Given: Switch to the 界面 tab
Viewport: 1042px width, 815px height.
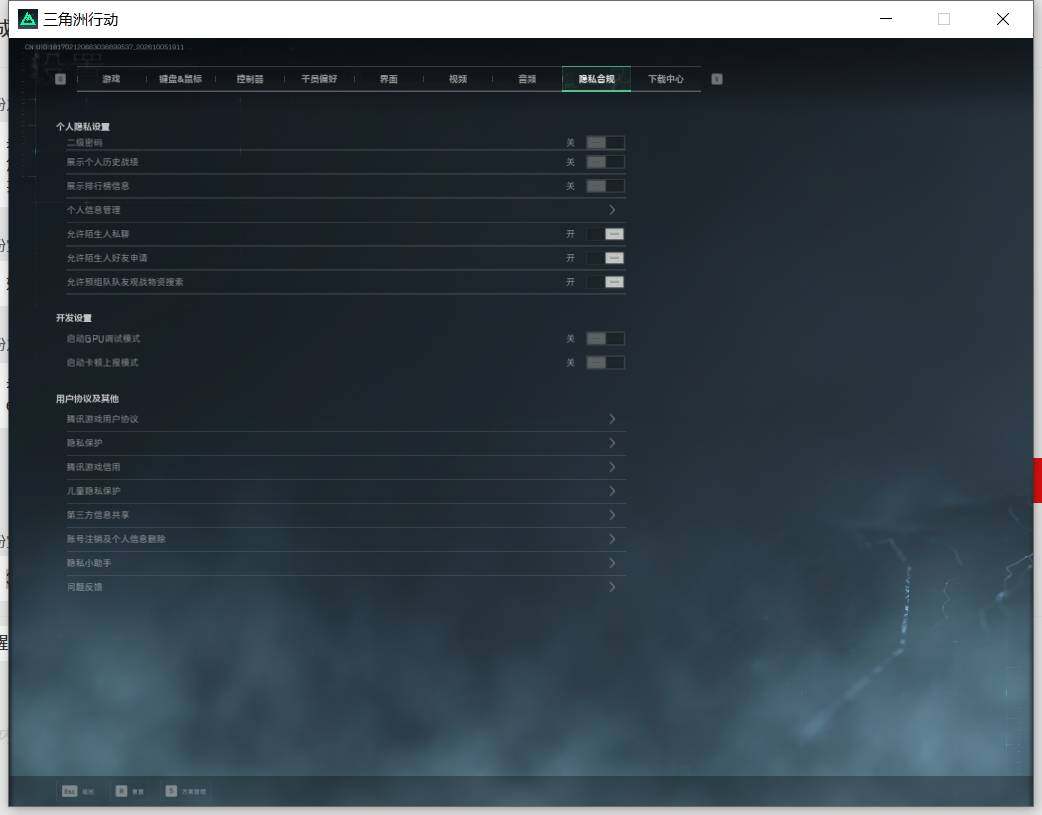Looking at the screenshot, I should pyautogui.click(x=389, y=79).
